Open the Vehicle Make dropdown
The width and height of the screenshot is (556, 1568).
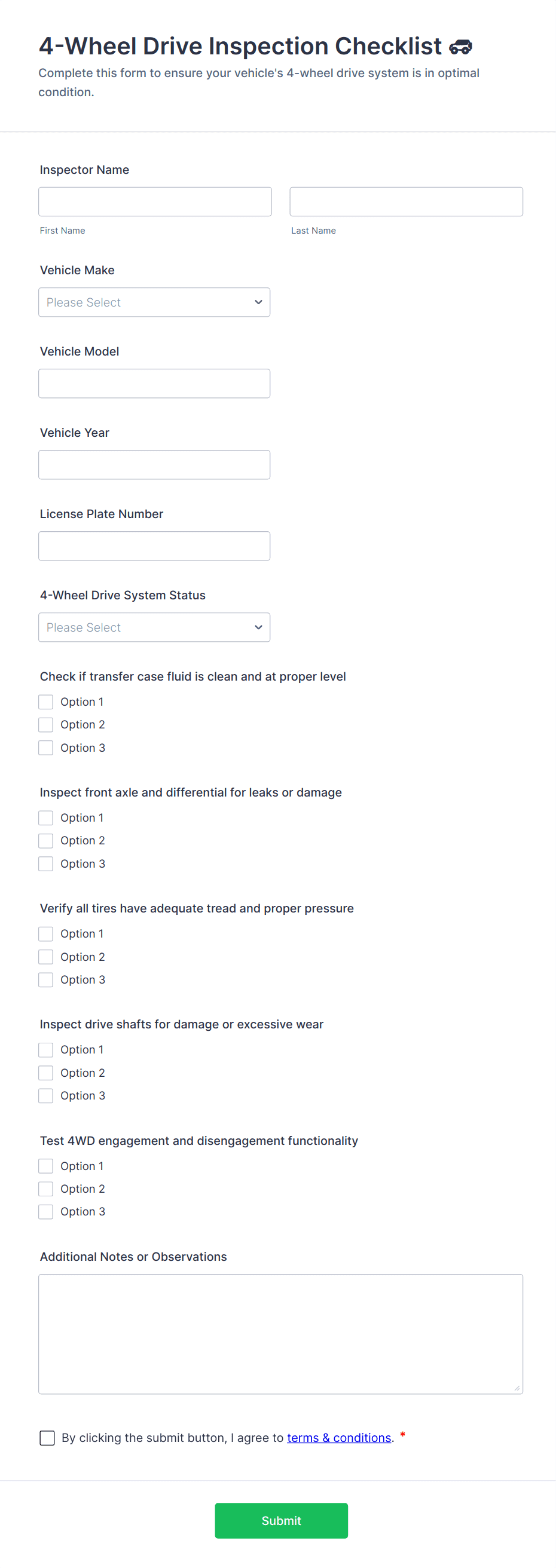pos(154,302)
